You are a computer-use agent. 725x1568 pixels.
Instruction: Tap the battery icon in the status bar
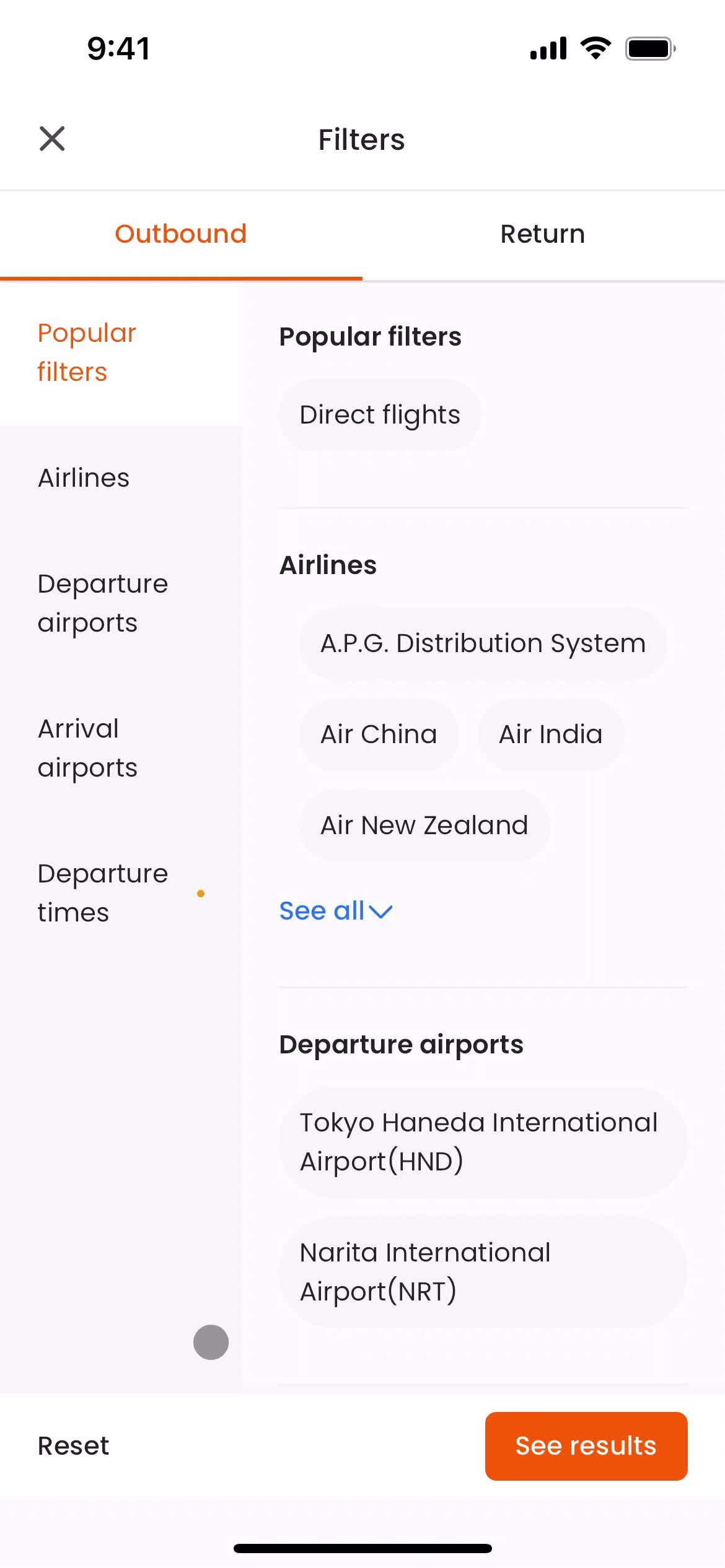650,48
